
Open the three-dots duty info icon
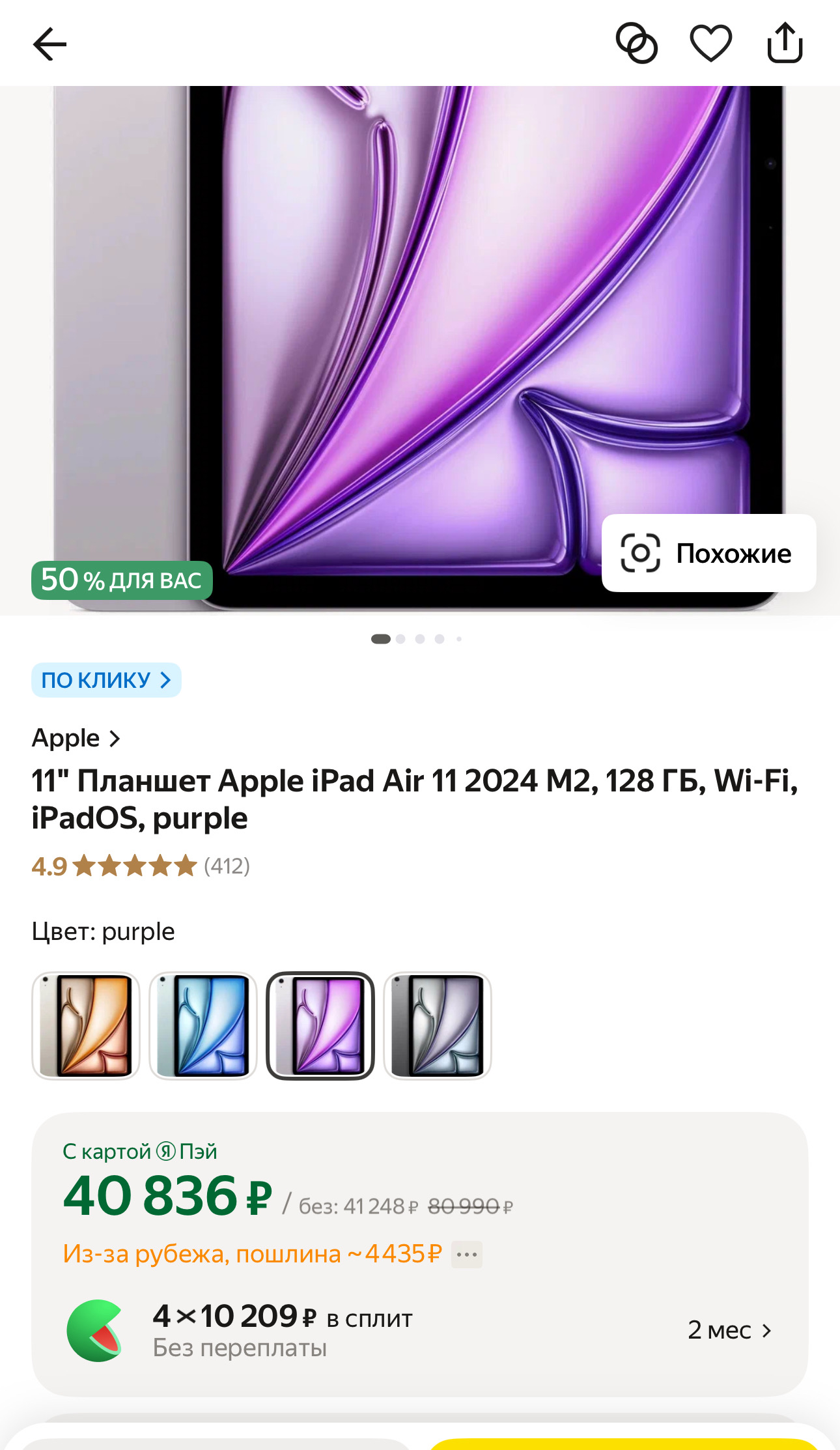point(467,1254)
